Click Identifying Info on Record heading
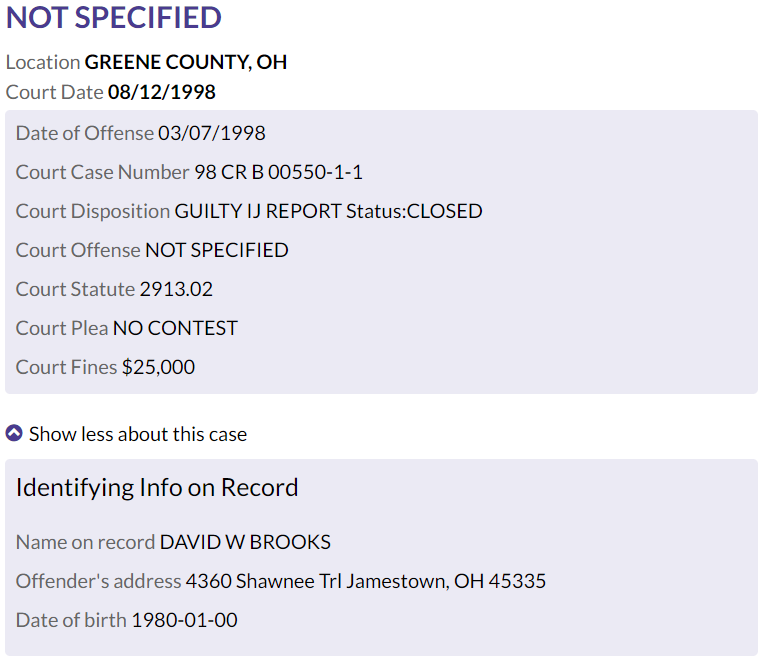766x663 pixels. pyautogui.click(x=157, y=488)
